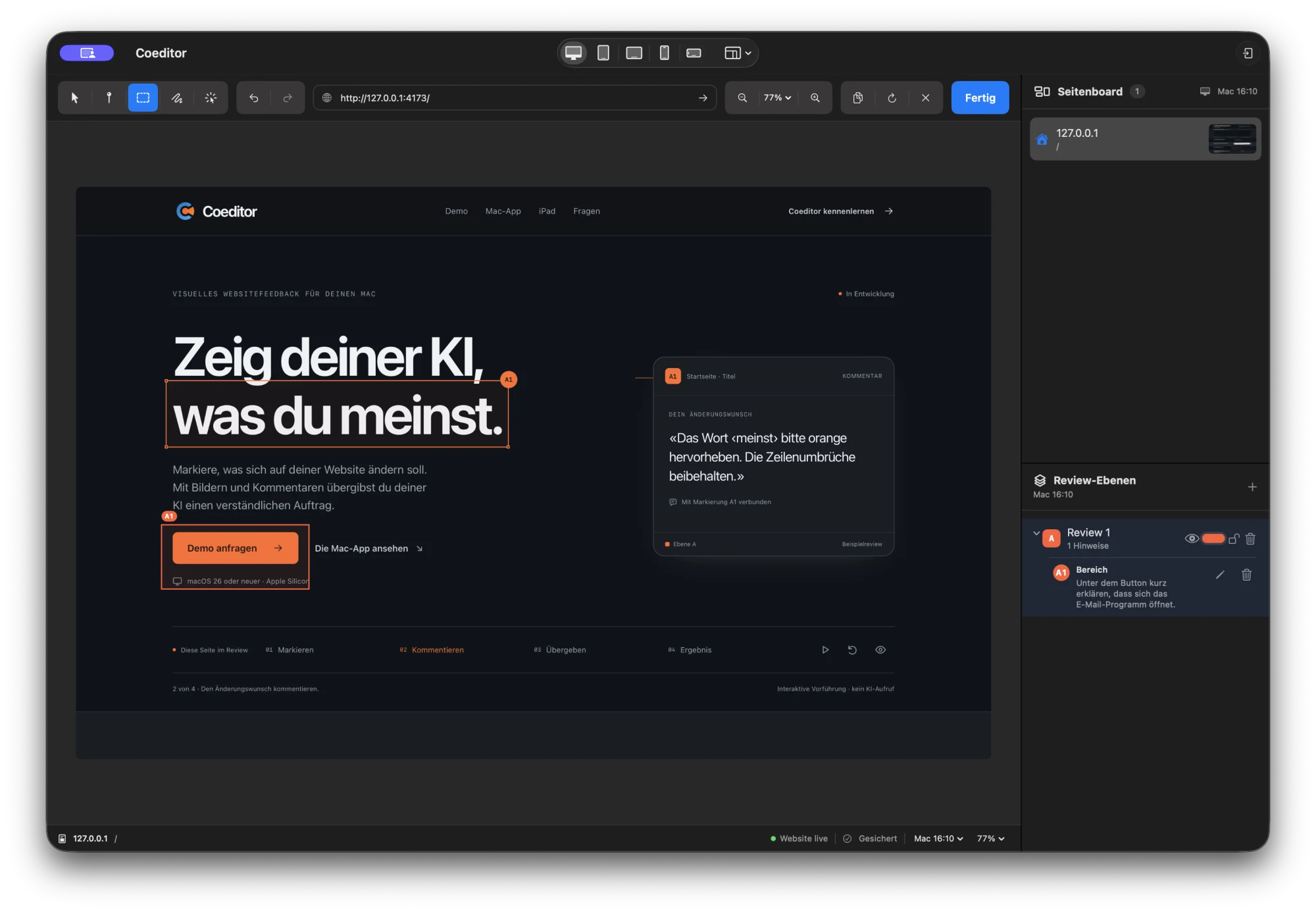Click the blue Fertig button
The width and height of the screenshot is (1316, 913).
point(980,97)
